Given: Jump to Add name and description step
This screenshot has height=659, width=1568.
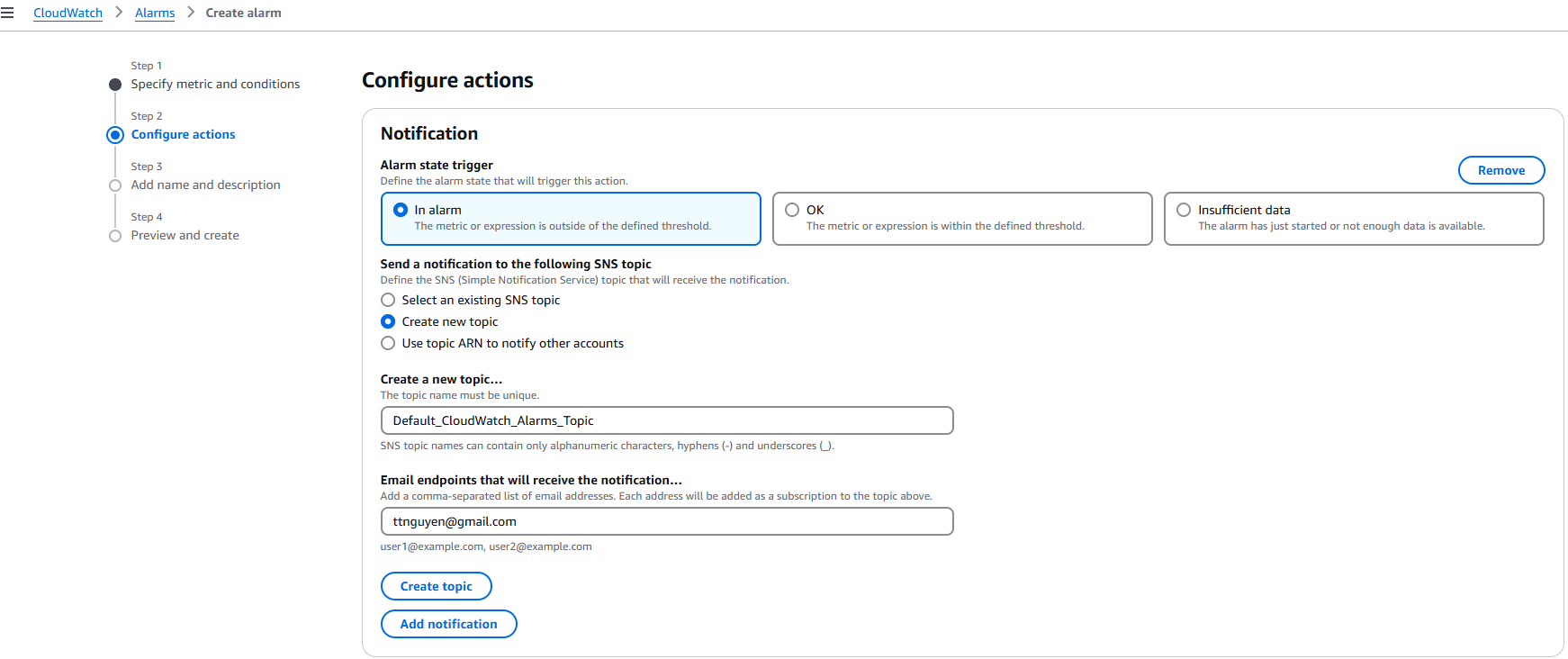Looking at the screenshot, I should [205, 185].
